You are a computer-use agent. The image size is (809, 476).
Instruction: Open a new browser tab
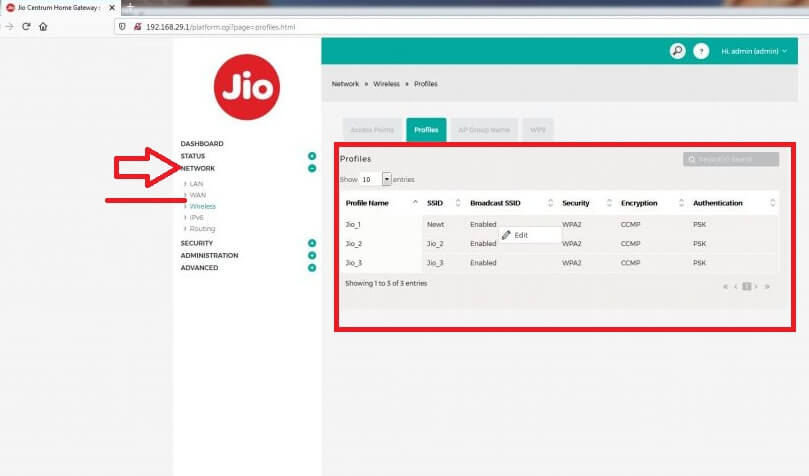click(x=130, y=7)
